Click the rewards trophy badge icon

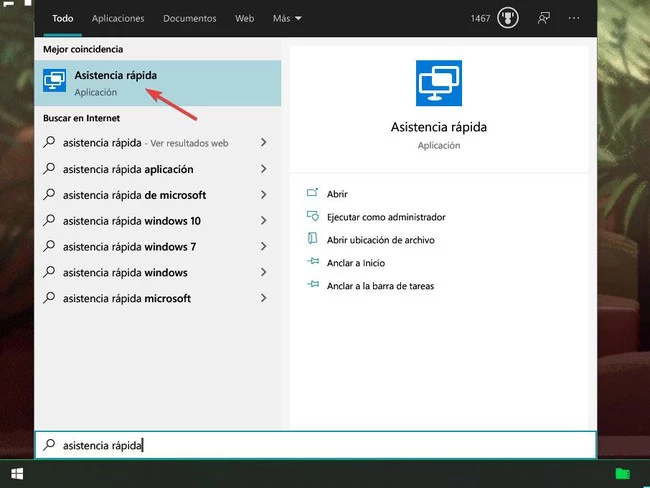(508, 18)
